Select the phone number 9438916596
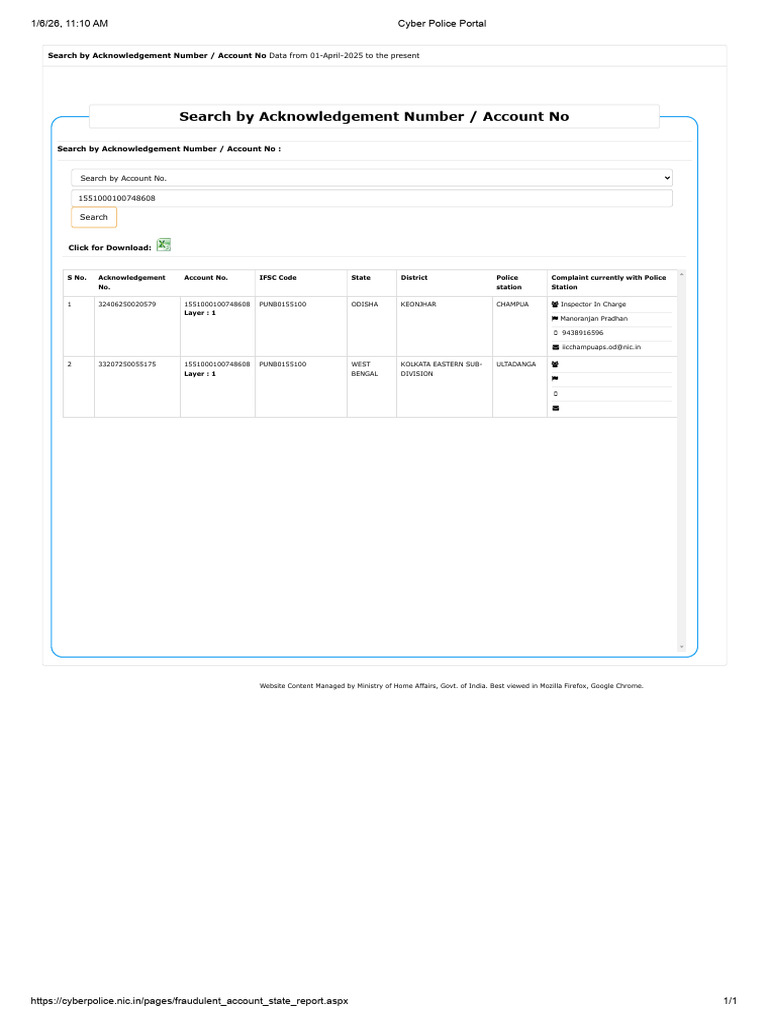The image size is (768, 1024). 583,333
